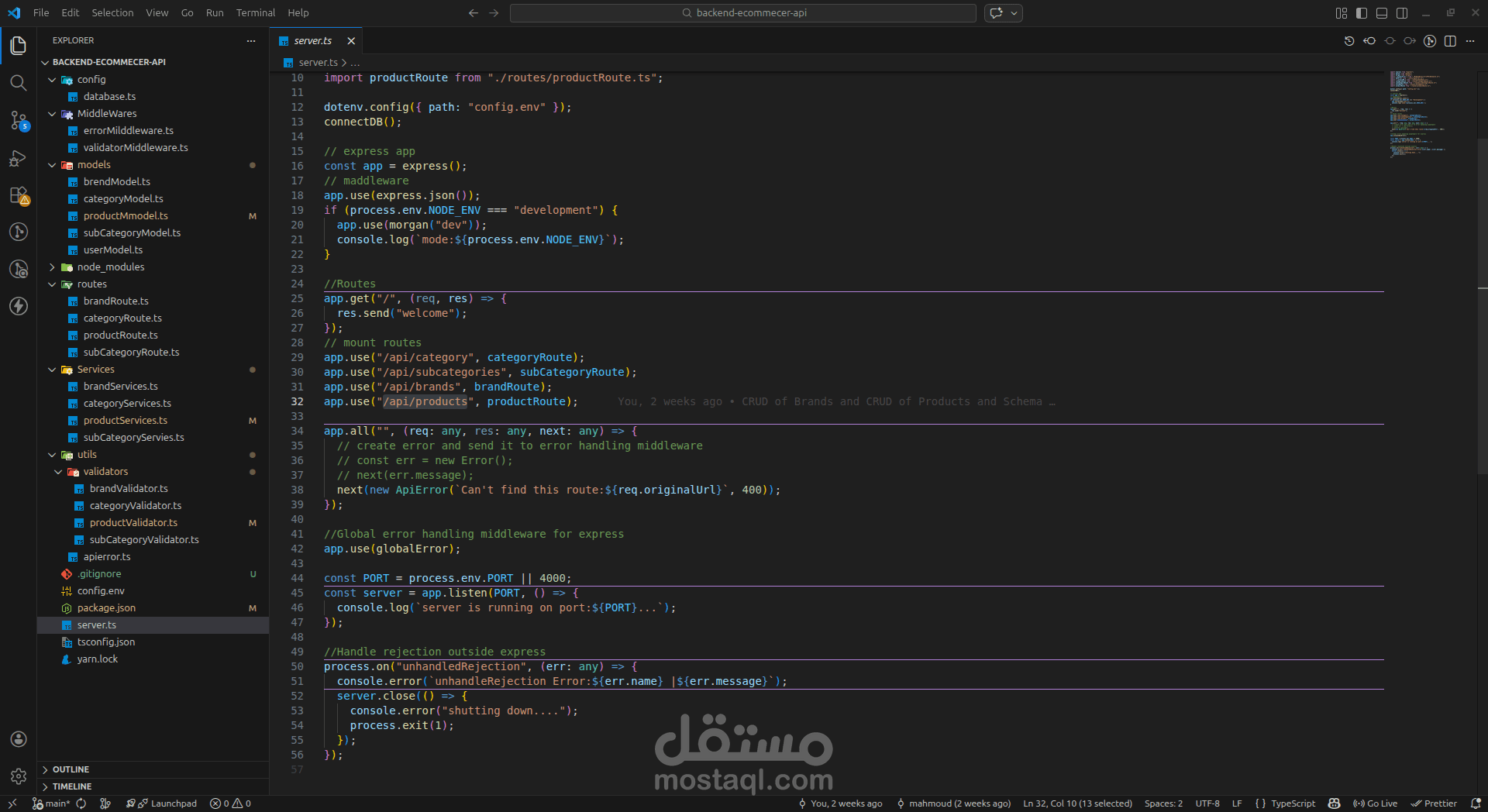Open config.env in the explorer

pos(153,591)
